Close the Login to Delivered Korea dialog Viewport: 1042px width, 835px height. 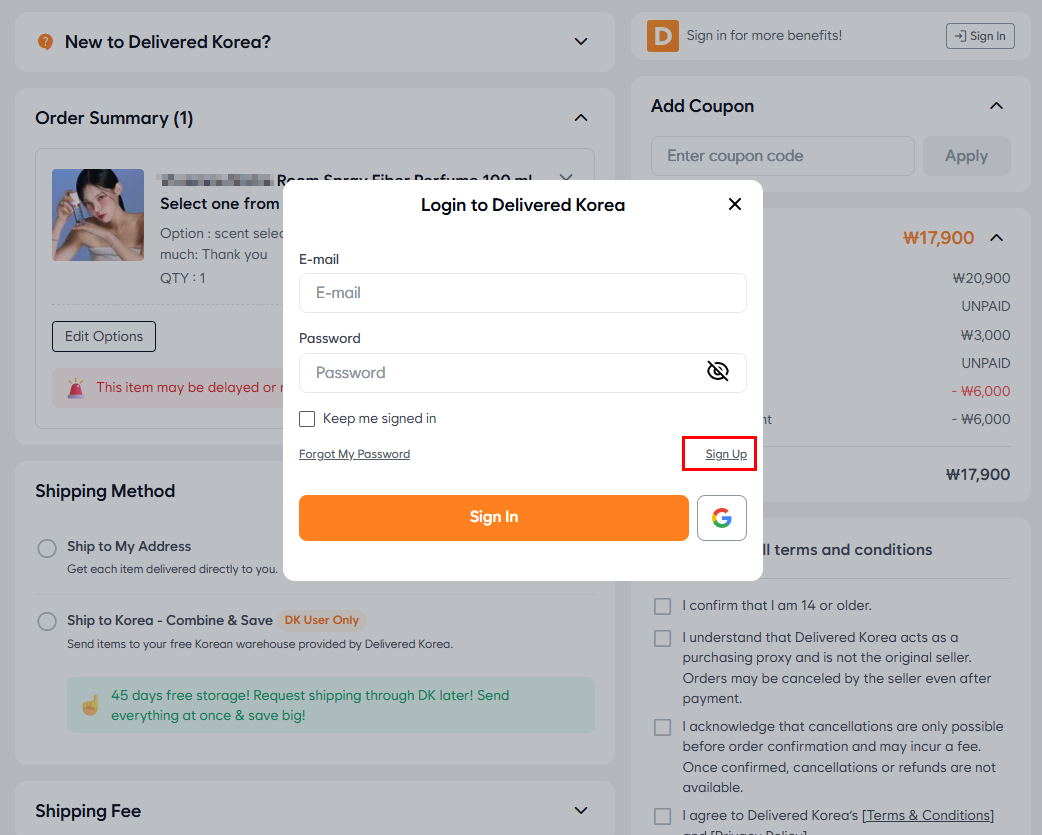734,205
